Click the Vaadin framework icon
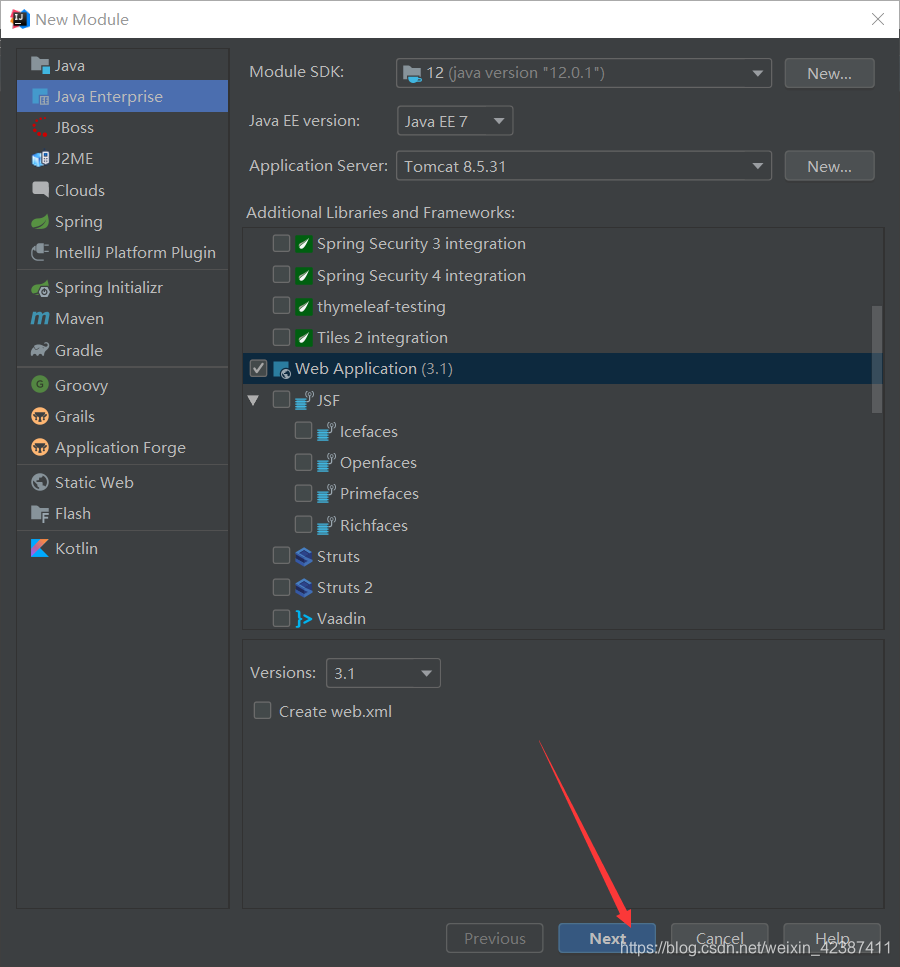The width and height of the screenshot is (900, 967). 303,619
